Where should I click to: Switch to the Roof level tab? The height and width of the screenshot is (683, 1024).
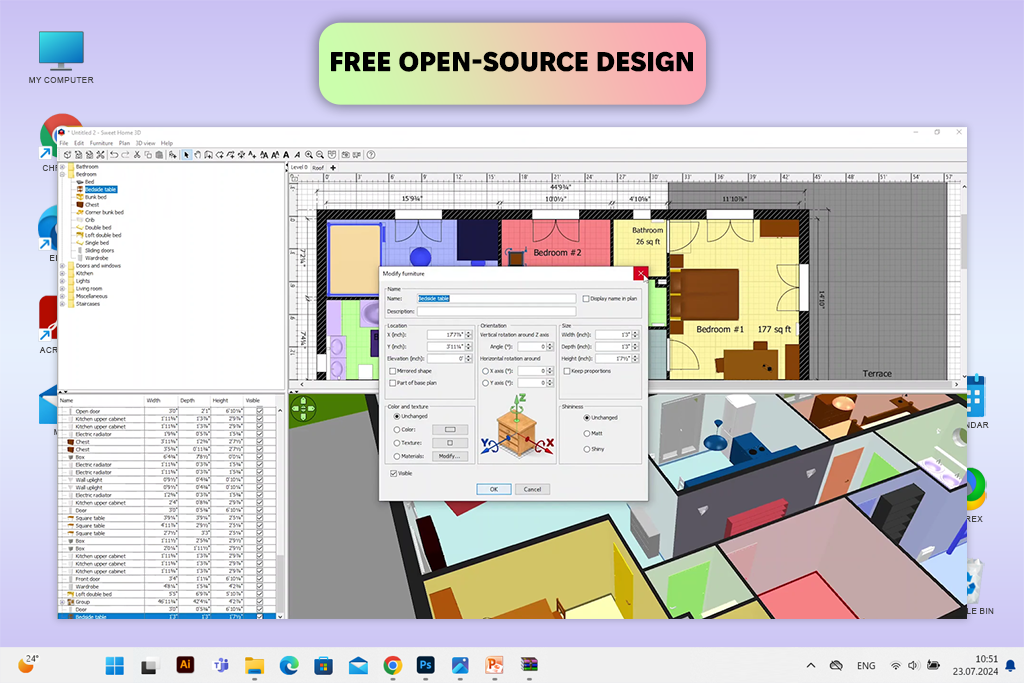click(x=318, y=168)
